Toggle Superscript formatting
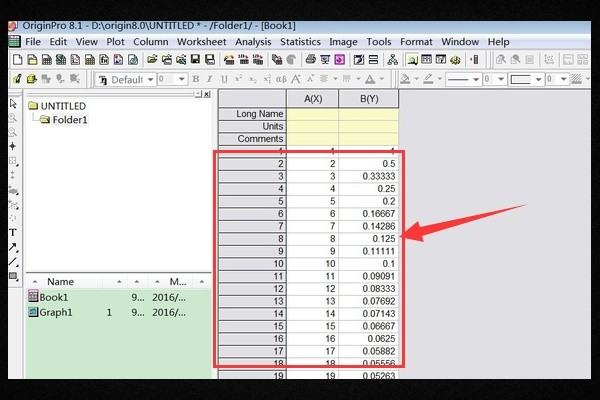This screenshot has height=400, width=600. click(x=238, y=79)
